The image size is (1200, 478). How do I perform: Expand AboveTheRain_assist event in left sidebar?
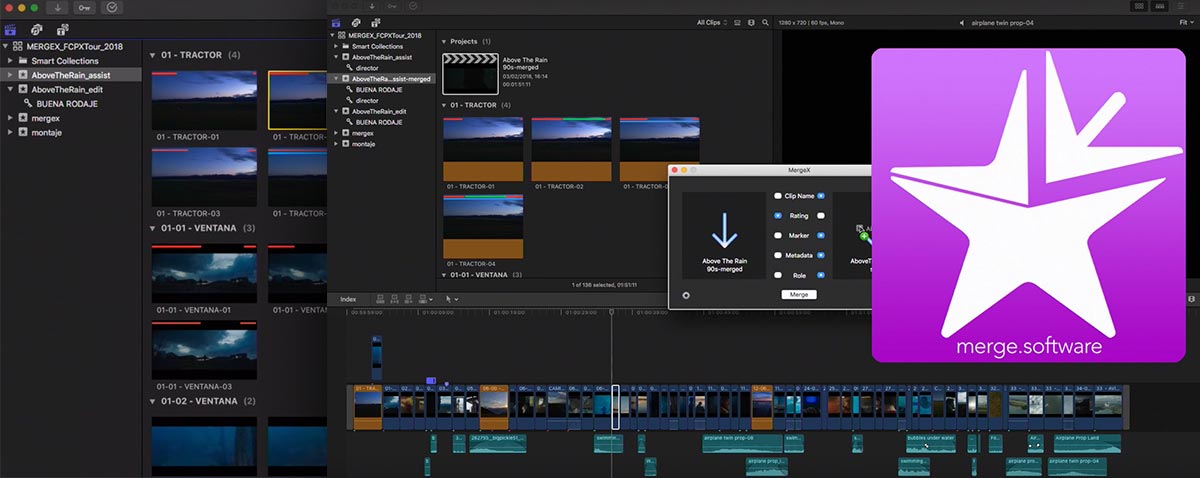(x=10, y=75)
